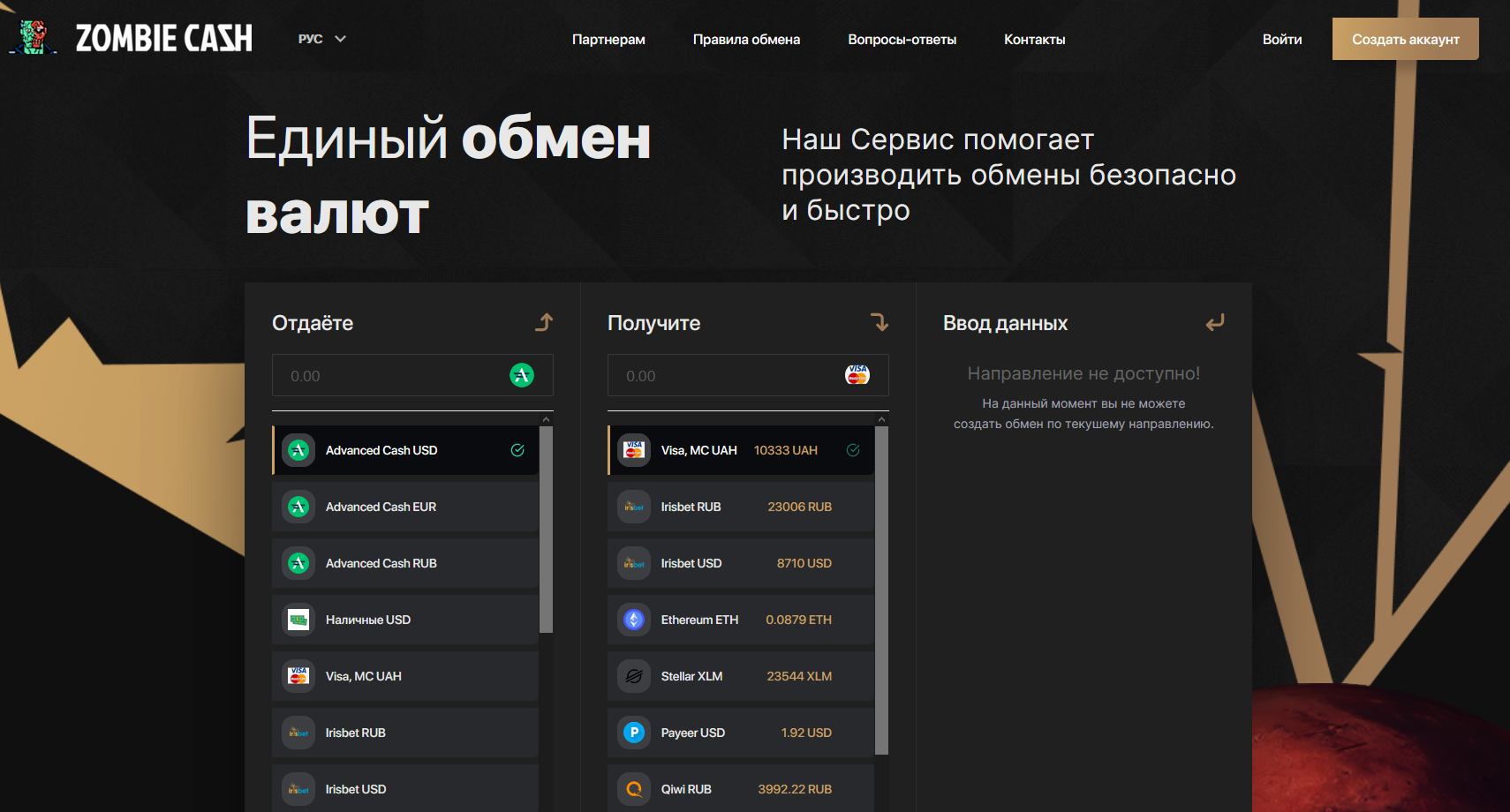Open the Контакты page

(1034, 40)
